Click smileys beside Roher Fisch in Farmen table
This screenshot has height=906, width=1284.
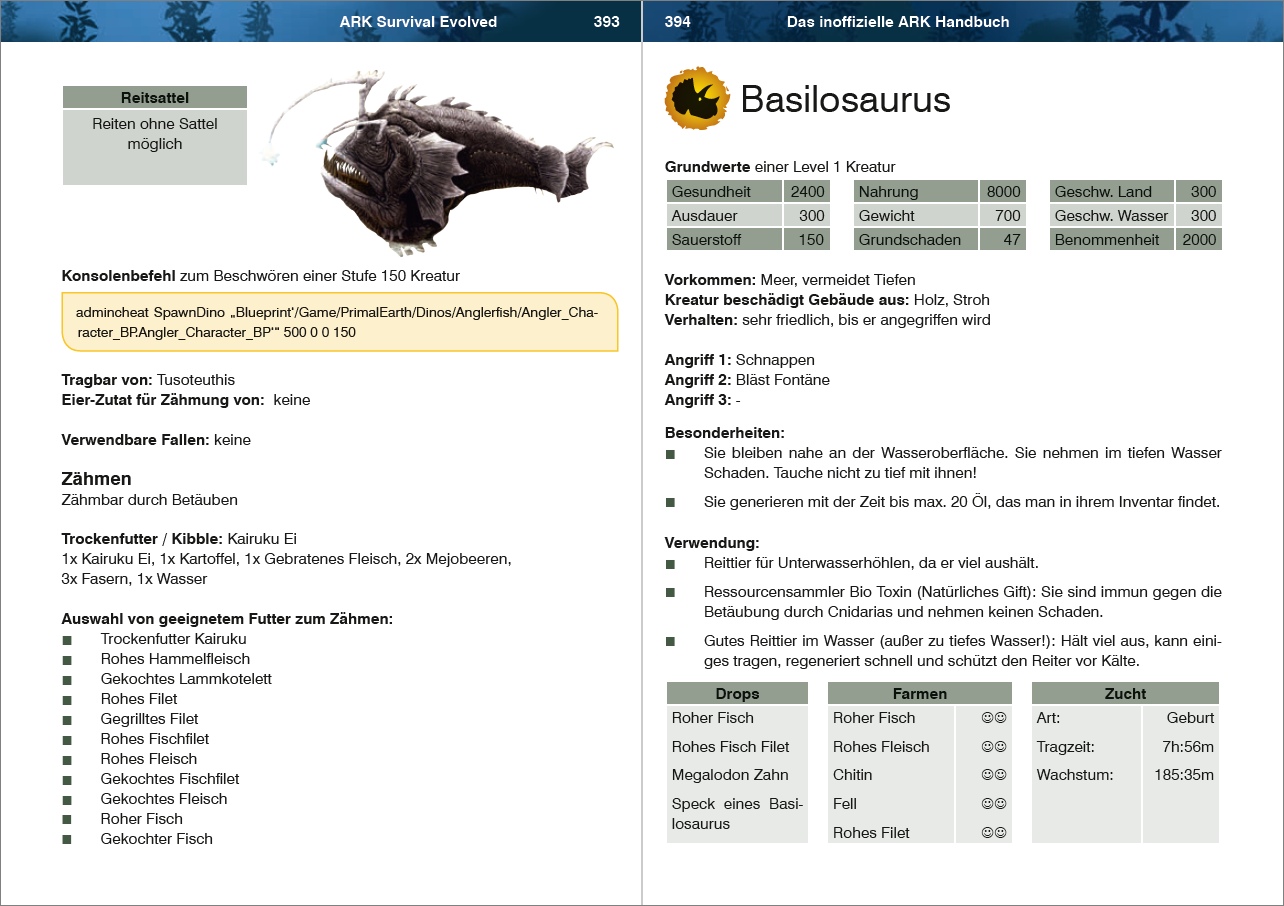tap(993, 718)
